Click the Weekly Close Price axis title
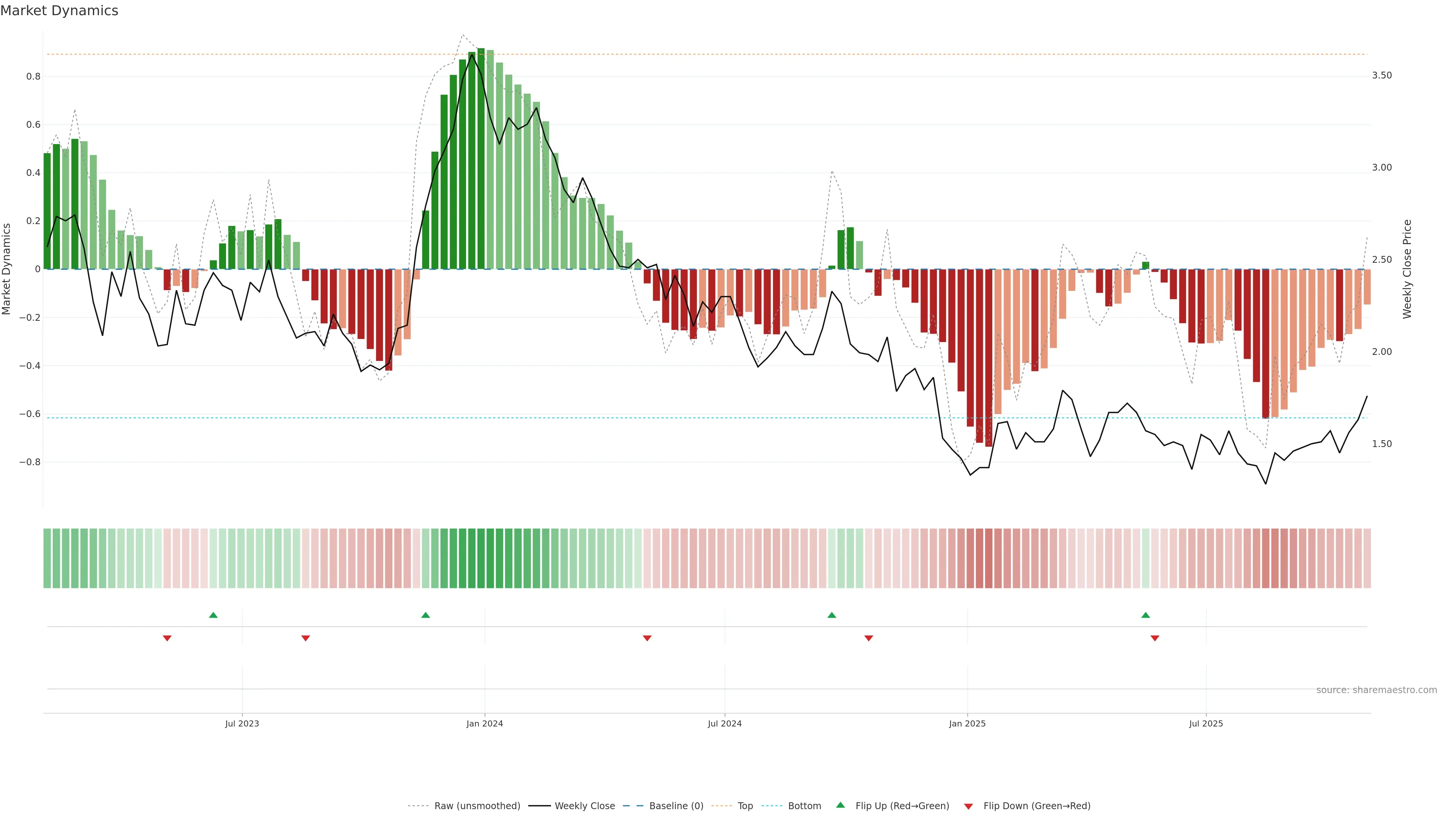This screenshot has width=1456, height=819. click(1407, 269)
